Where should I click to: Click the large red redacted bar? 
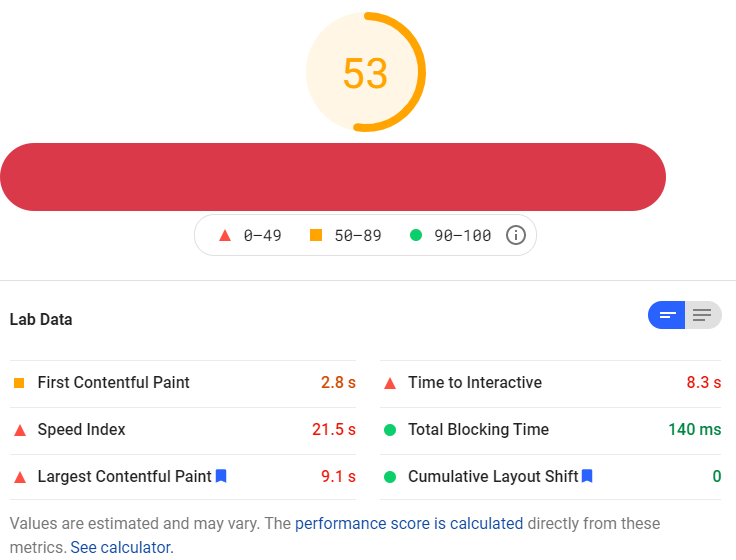click(333, 177)
